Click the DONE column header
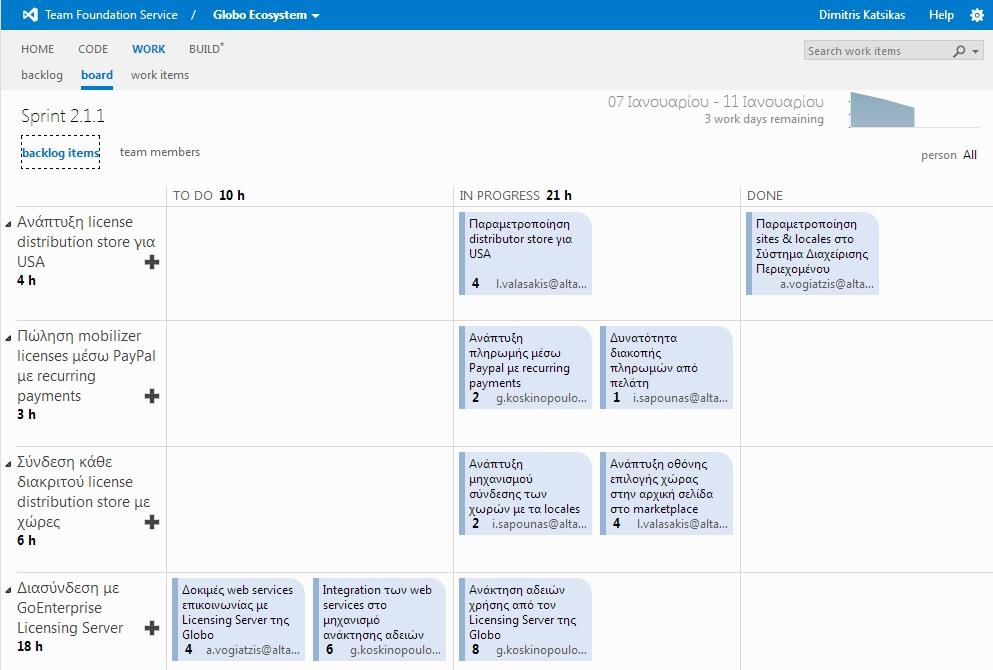This screenshot has width=993, height=670. point(765,196)
